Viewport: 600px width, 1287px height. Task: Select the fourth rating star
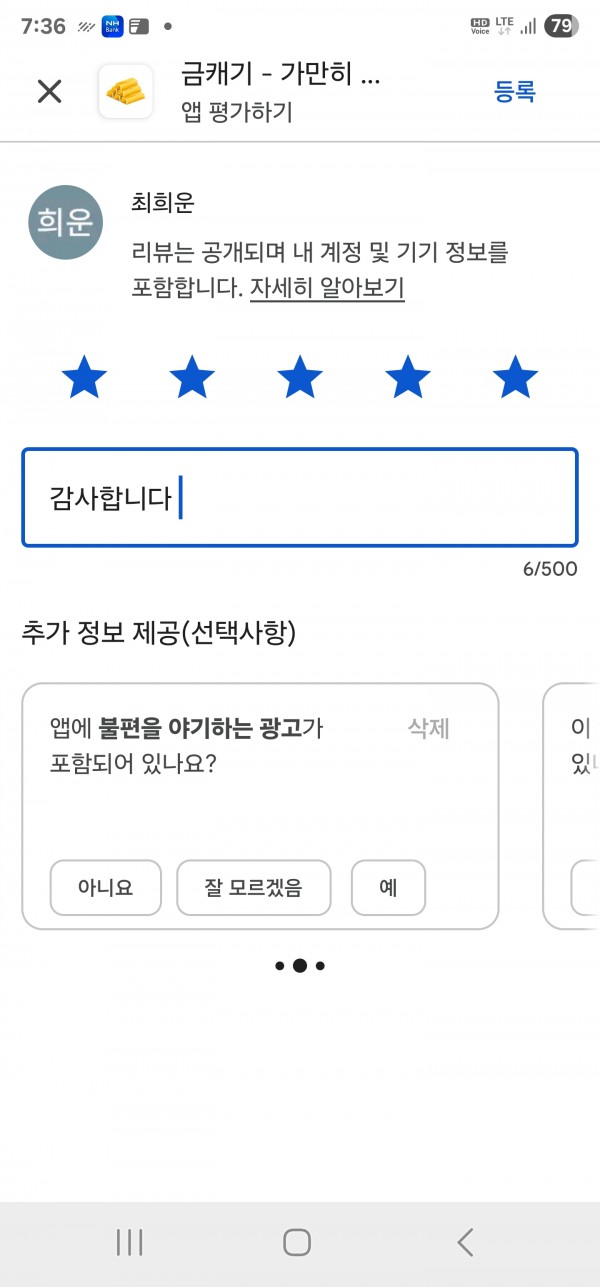408,379
